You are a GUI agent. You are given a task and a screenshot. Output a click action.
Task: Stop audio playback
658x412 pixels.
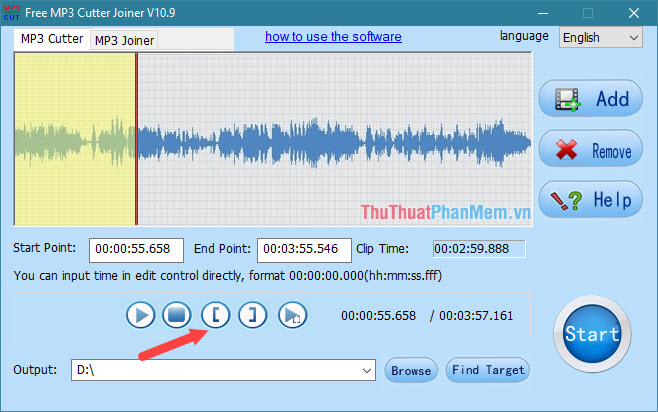click(177, 315)
